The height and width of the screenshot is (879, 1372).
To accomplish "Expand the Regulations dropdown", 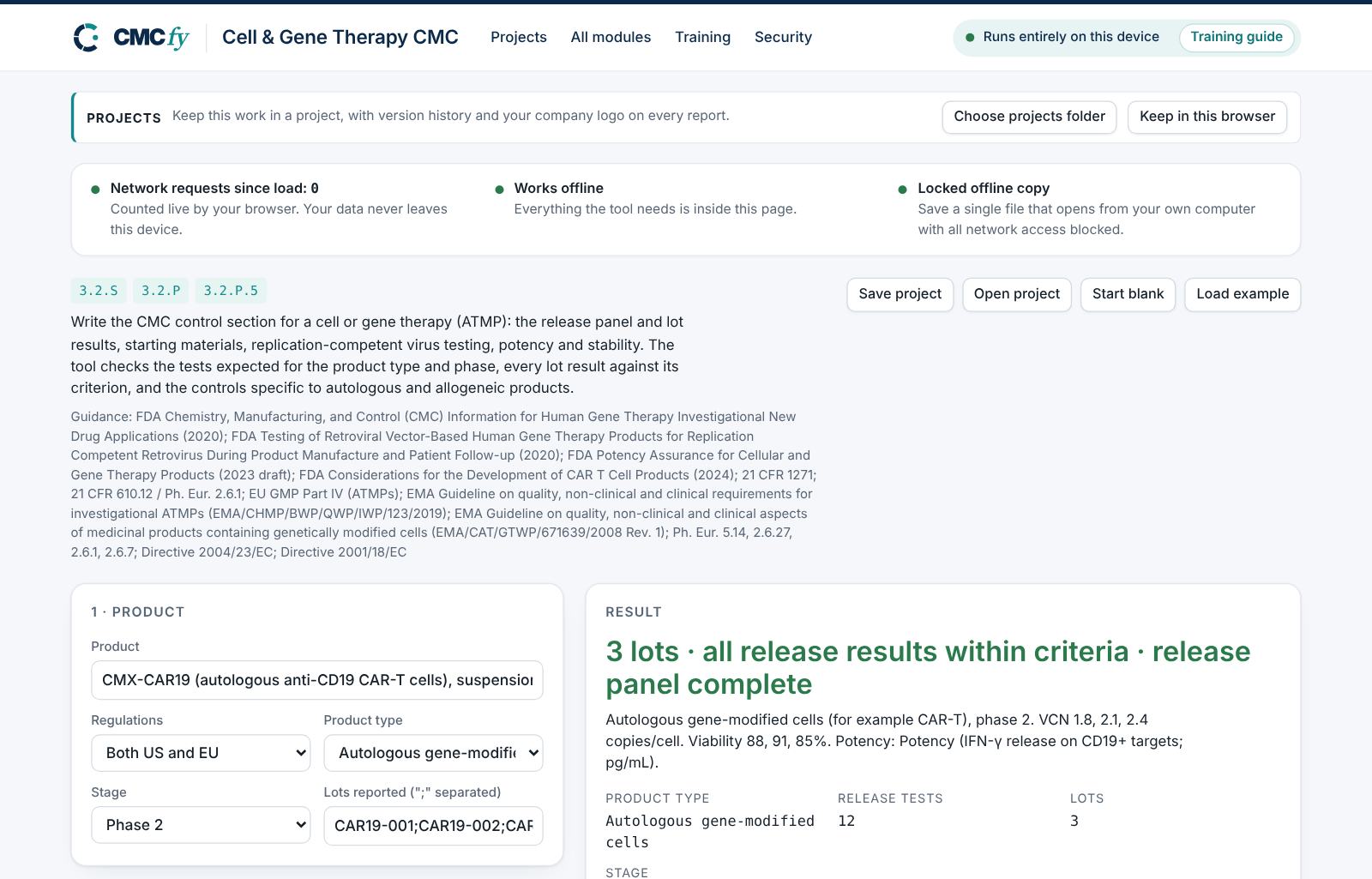I will (201, 753).
